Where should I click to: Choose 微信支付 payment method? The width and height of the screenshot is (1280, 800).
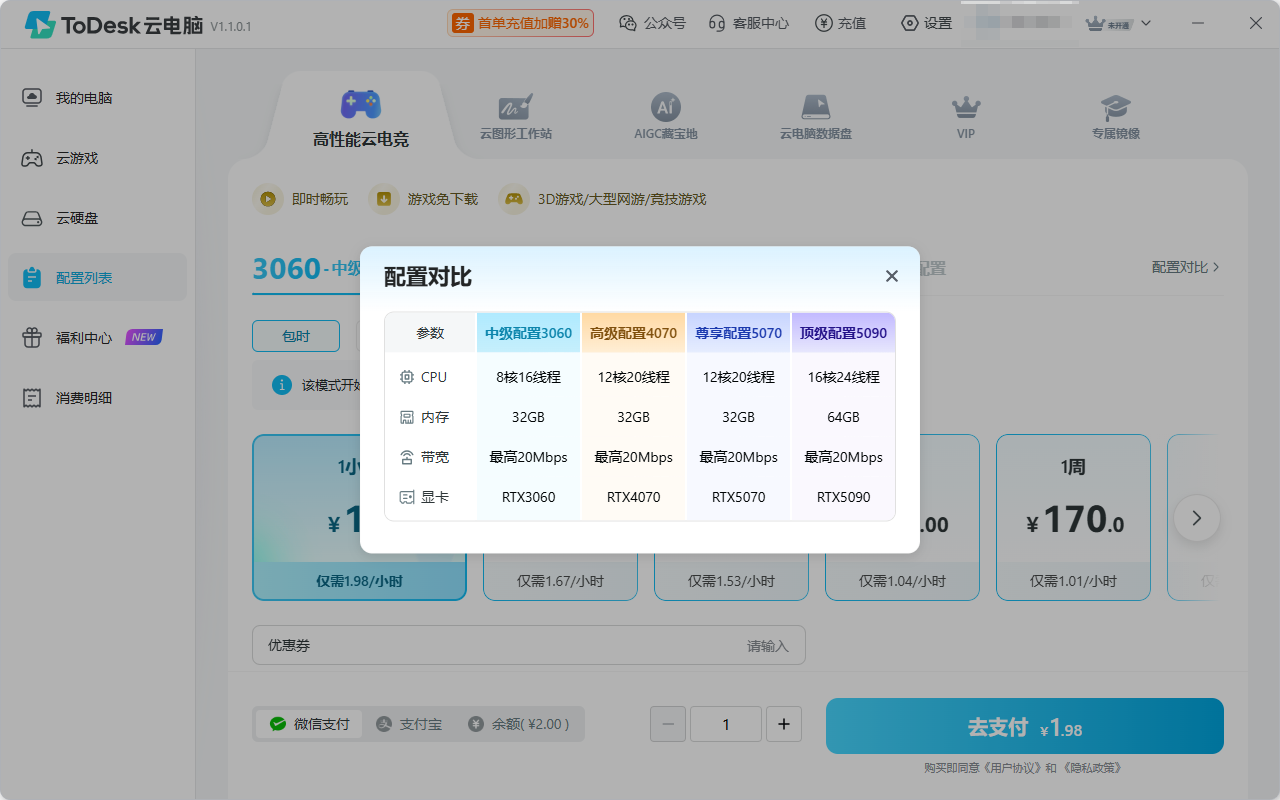tap(309, 724)
